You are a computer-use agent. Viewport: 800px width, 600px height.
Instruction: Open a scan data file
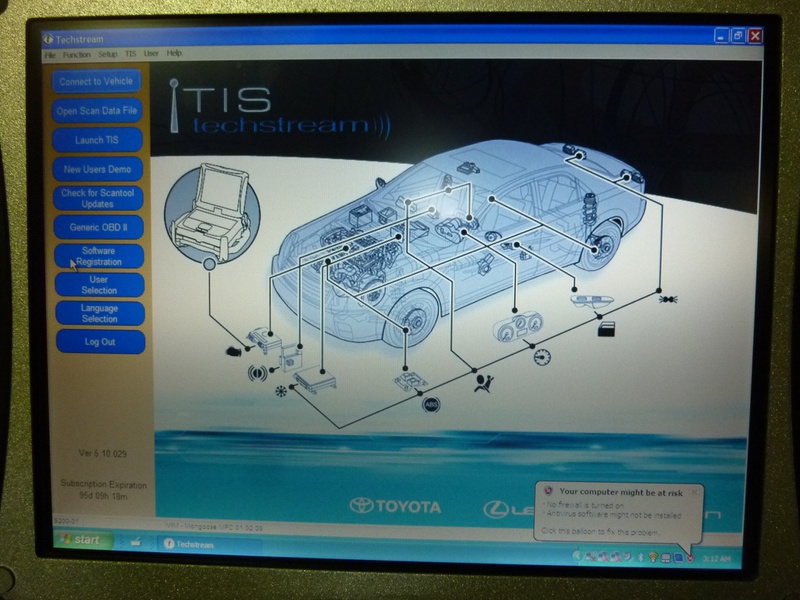97,110
